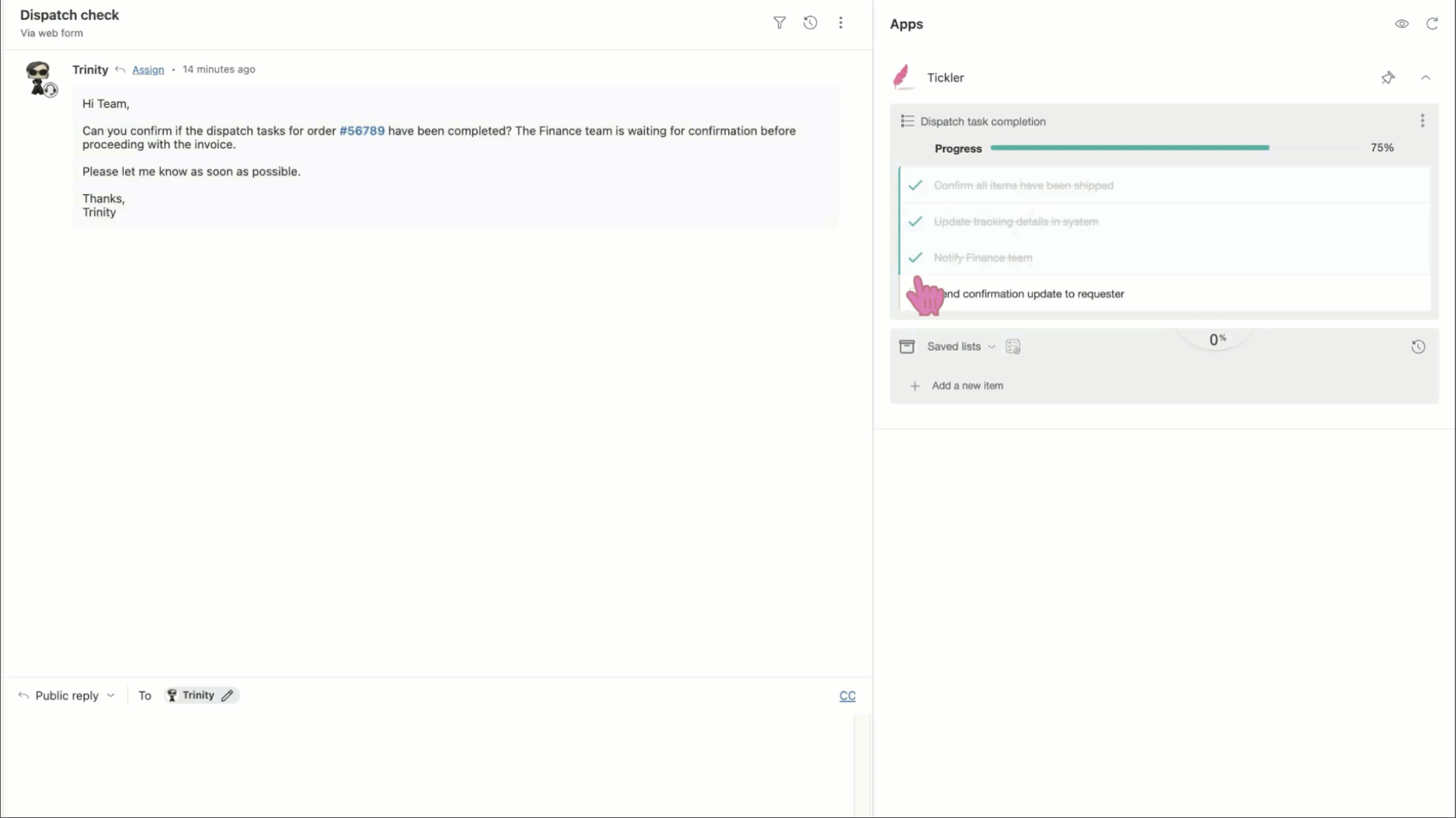Open the Public reply dropdown
The height and width of the screenshot is (818, 1456).
tap(66, 695)
